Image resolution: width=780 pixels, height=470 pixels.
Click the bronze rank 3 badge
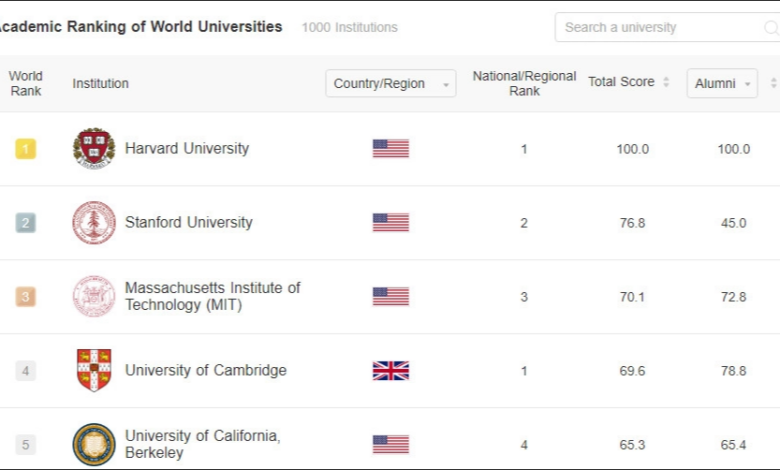(x=25, y=296)
